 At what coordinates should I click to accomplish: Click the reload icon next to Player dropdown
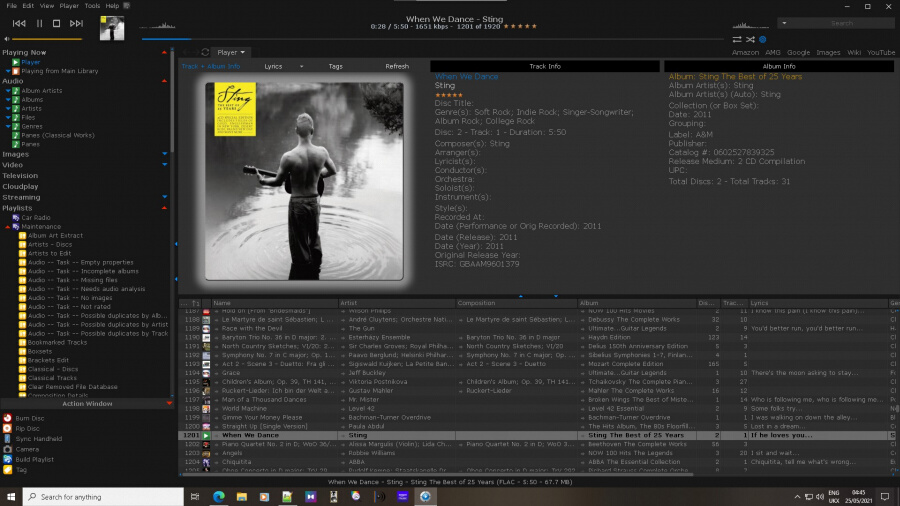pyautogui.click(x=205, y=52)
